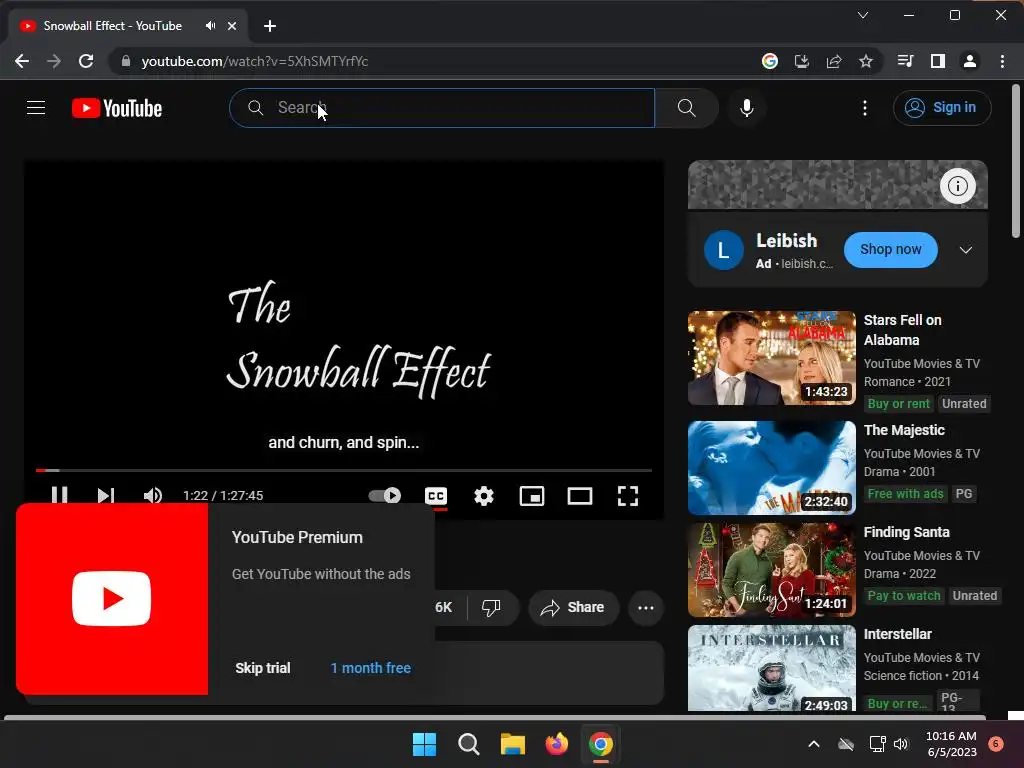Click the ad info icon
The image size is (1024, 768).
(957, 186)
